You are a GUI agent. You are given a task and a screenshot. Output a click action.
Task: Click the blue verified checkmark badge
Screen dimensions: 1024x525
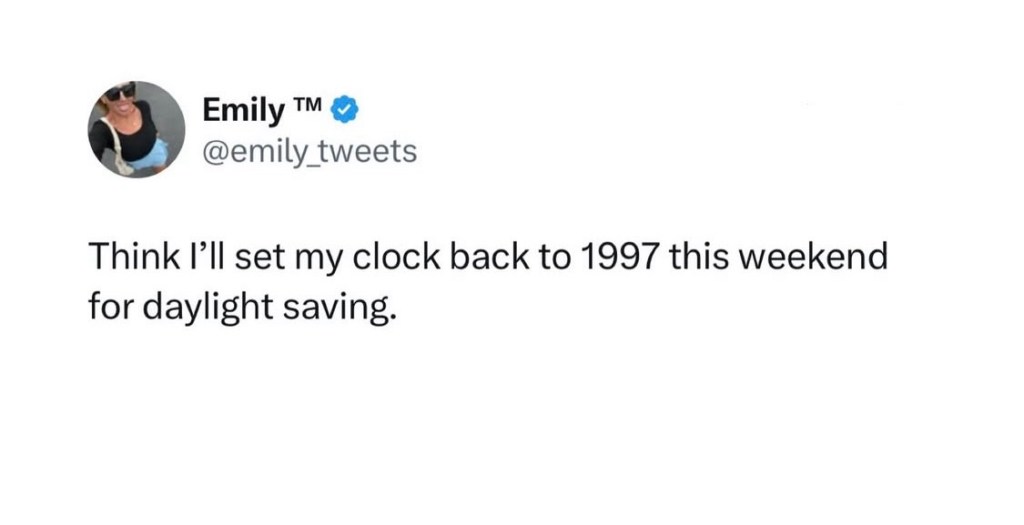[346, 110]
